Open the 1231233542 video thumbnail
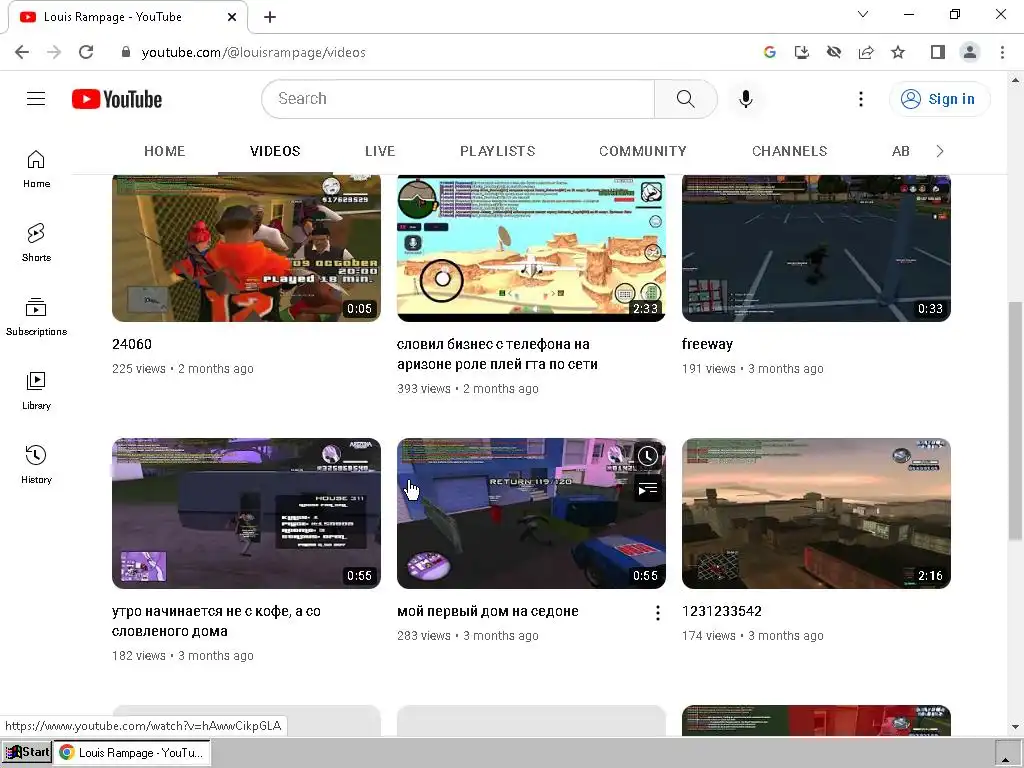Image resolution: width=1024 pixels, height=768 pixels. point(816,513)
